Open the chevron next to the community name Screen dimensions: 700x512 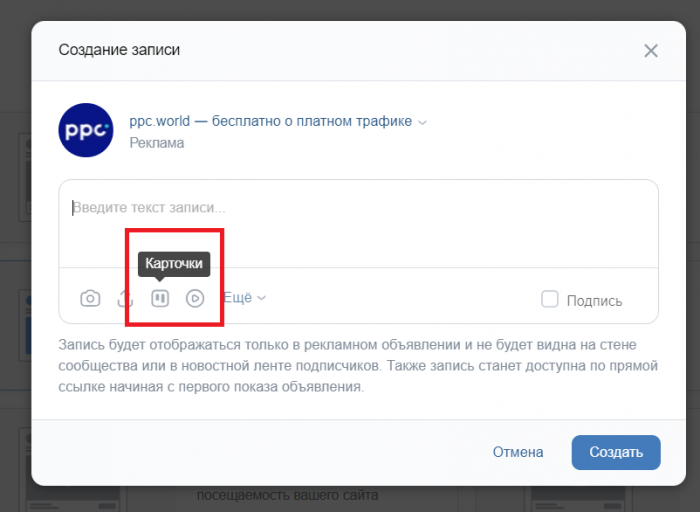pyautogui.click(x=422, y=123)
